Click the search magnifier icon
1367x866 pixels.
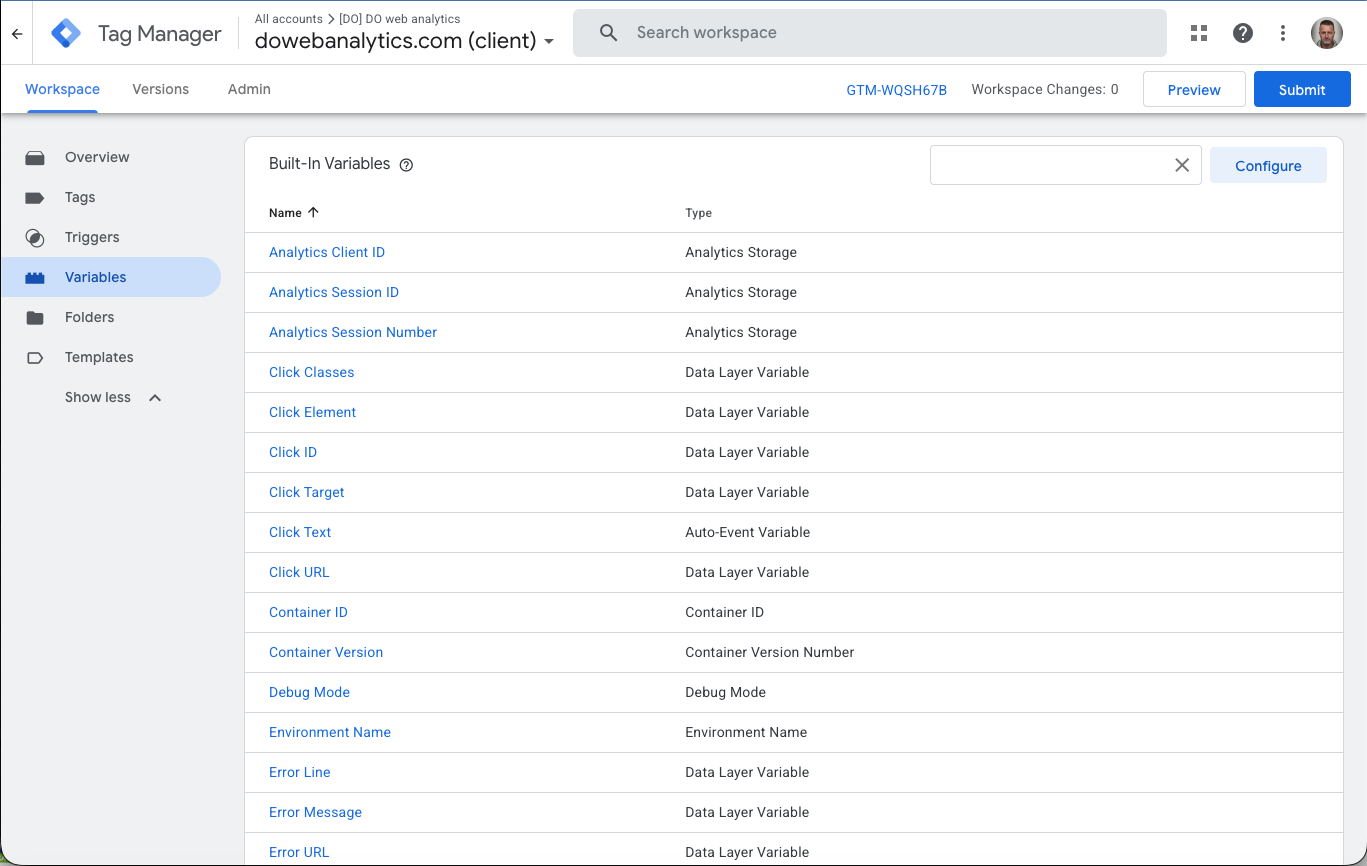[608, 33]
